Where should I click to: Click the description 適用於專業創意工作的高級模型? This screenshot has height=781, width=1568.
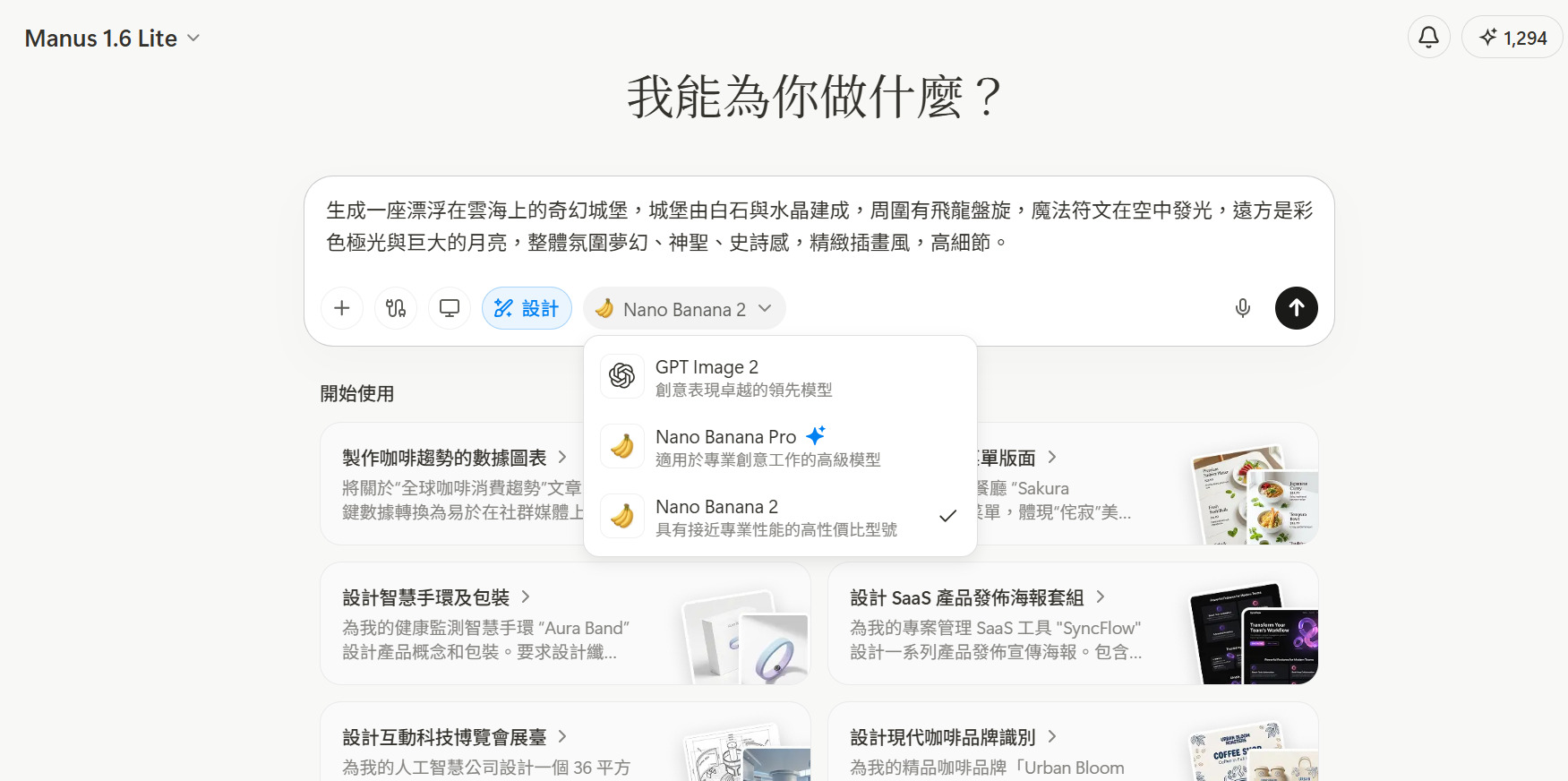(x=768, y=459)
